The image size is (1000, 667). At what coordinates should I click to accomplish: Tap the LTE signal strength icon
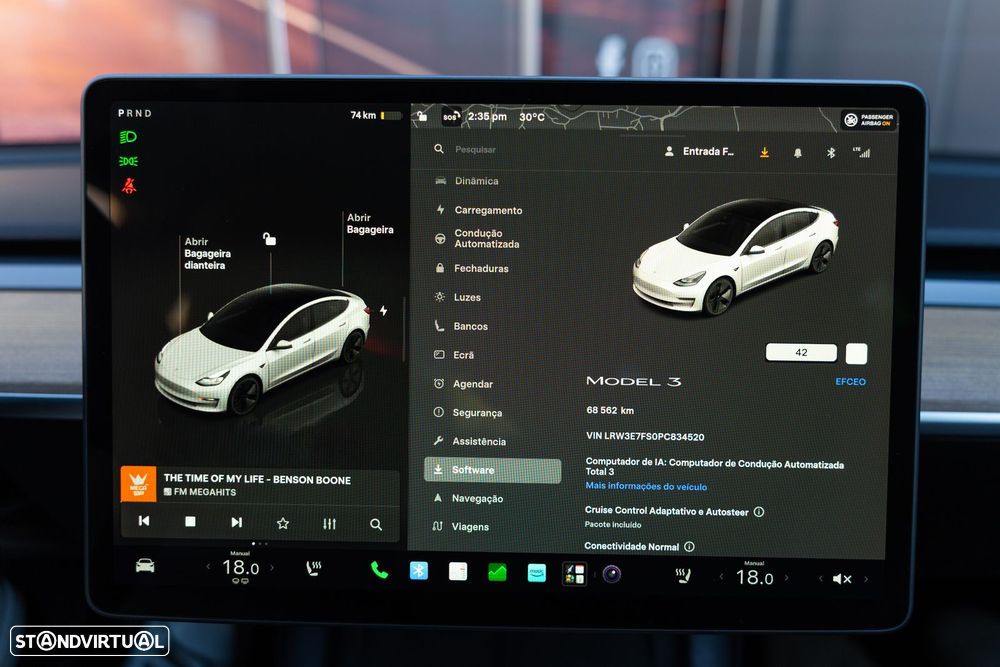[861, 152]
